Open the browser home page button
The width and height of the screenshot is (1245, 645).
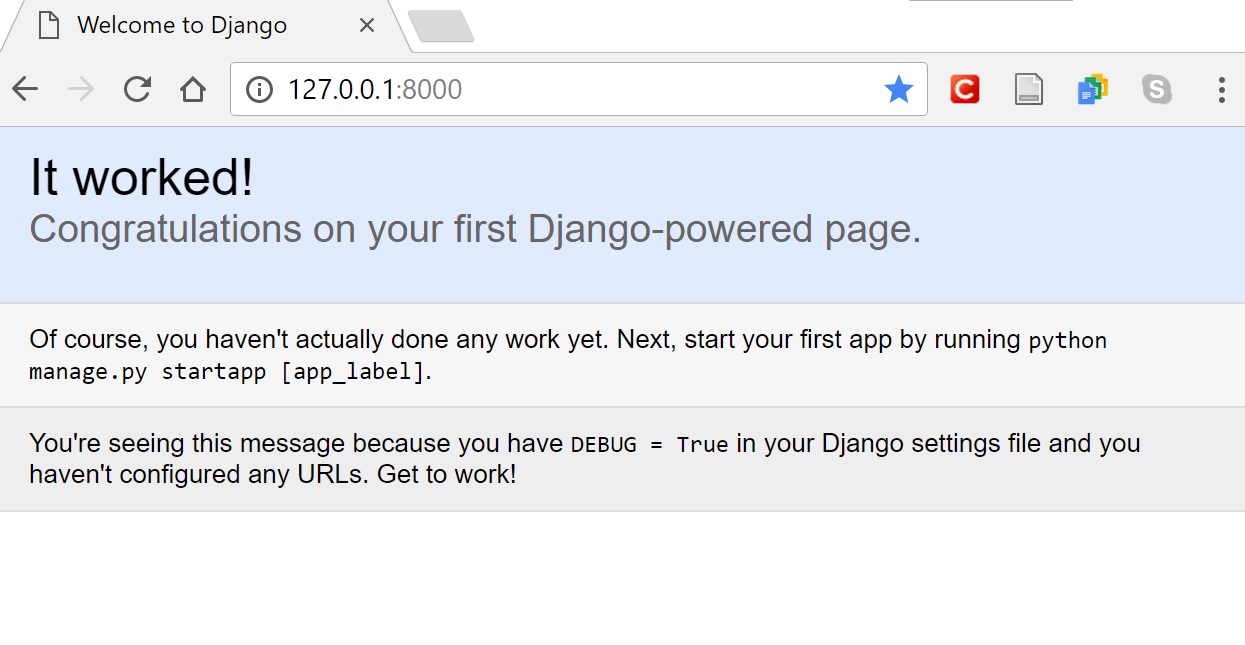coord(193,90)
